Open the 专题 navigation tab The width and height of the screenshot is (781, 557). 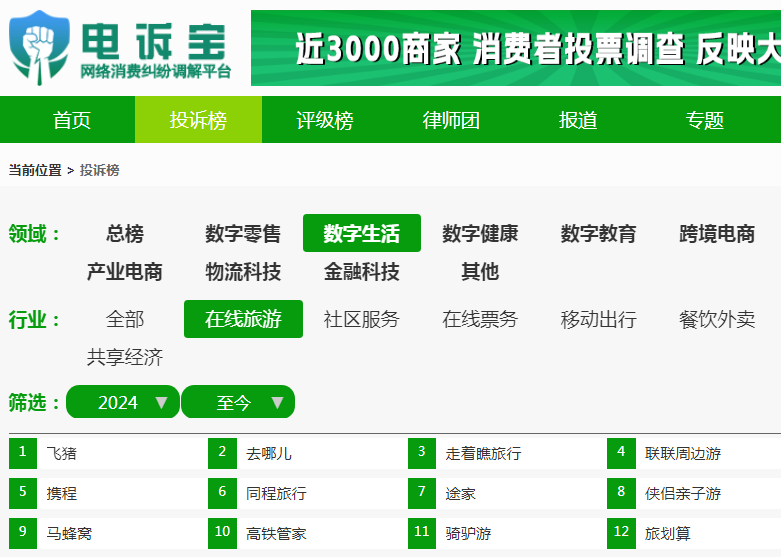704,120
